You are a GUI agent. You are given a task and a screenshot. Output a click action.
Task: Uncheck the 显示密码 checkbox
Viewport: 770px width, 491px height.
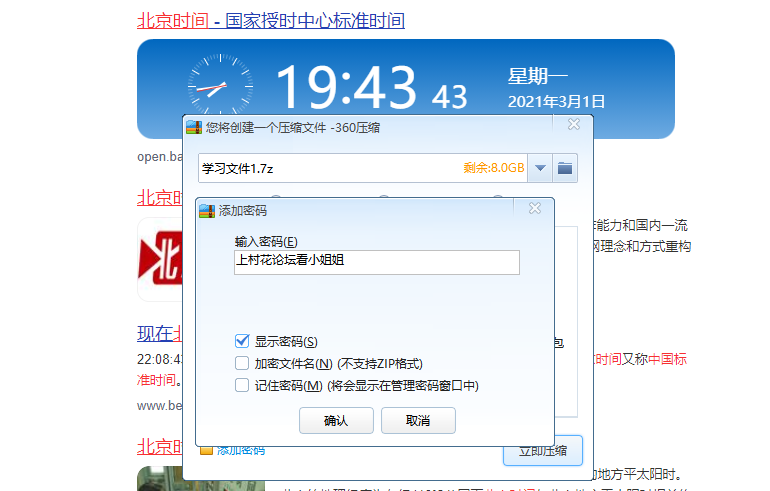click(241, 341)
